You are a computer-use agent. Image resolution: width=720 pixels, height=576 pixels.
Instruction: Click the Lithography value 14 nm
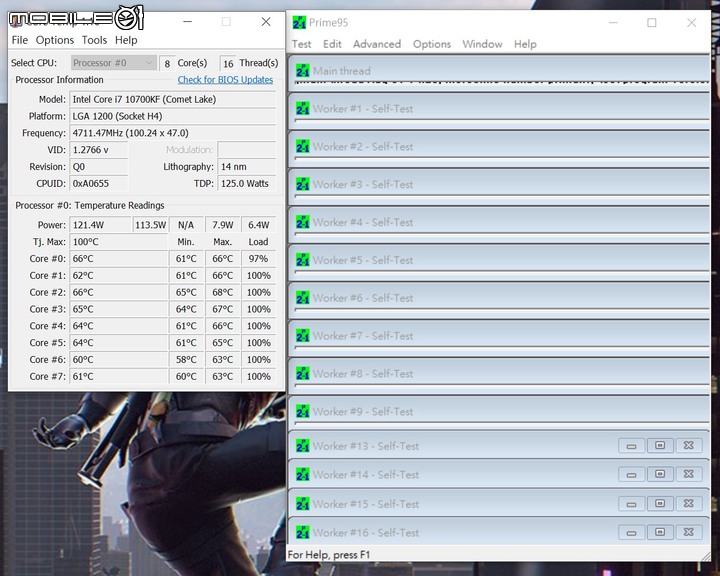[247, 167]
